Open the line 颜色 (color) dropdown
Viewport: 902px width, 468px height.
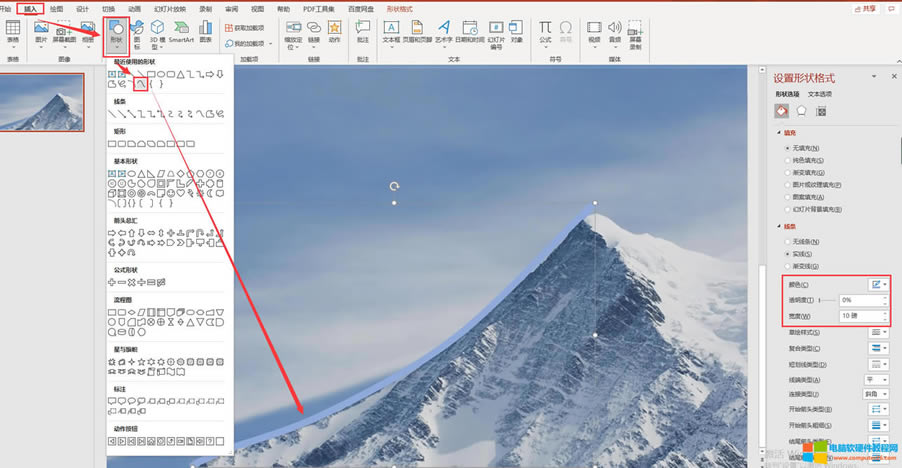878,285
